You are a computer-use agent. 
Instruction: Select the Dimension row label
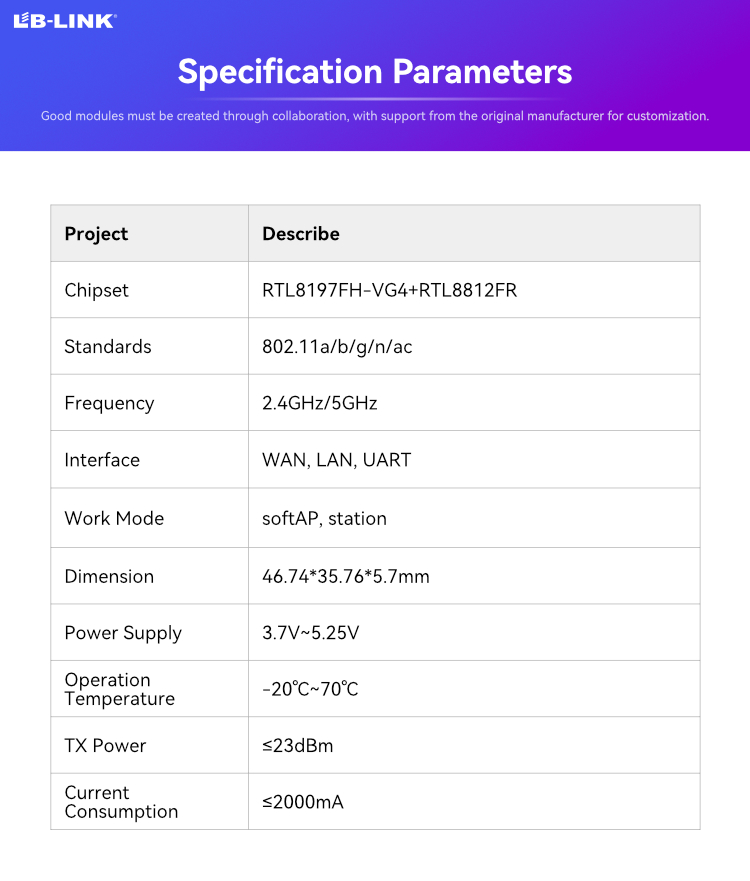tap(109, 576)
